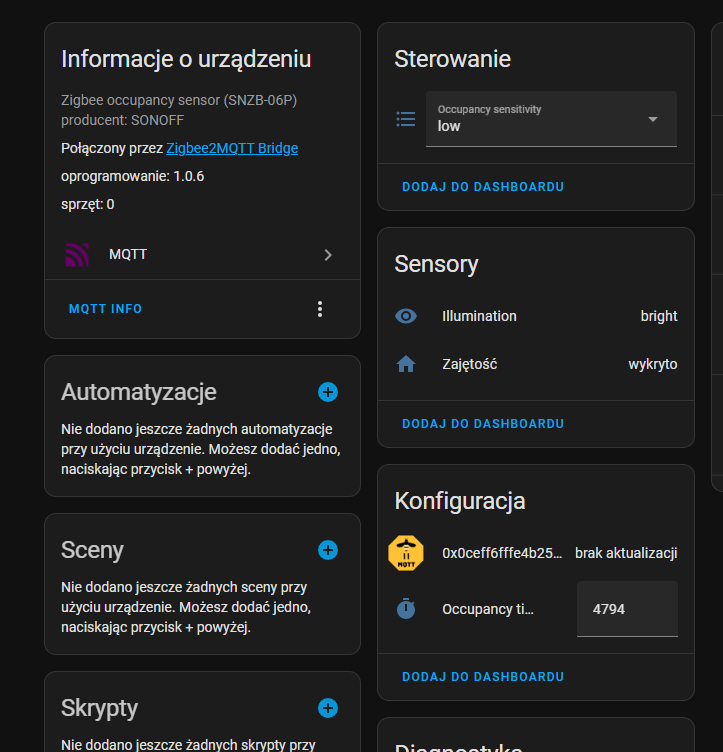
Task: Add a new scene with plus icon
Action: (327, 550)
